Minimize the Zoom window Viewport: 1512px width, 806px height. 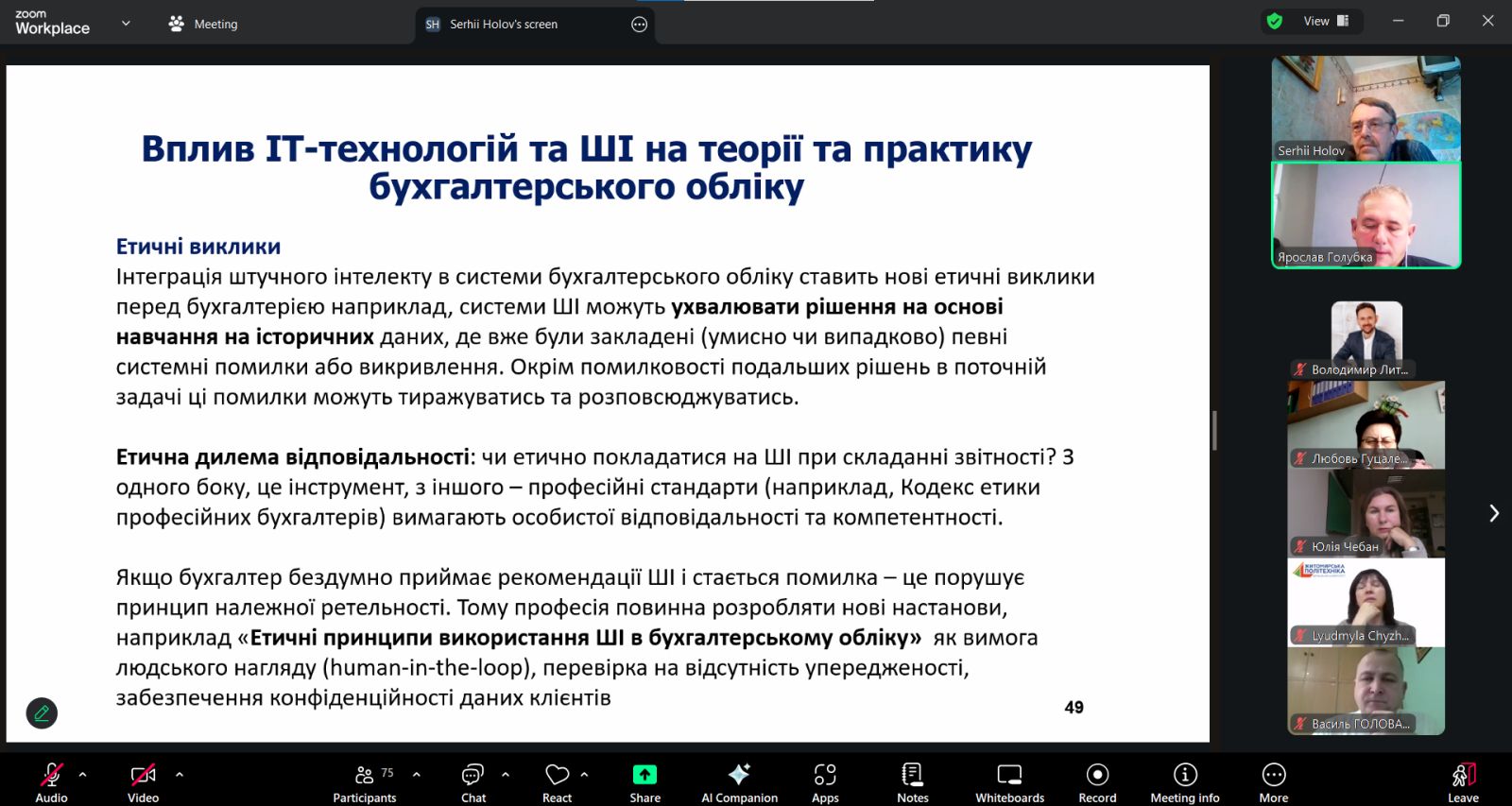coord(1399,21)
